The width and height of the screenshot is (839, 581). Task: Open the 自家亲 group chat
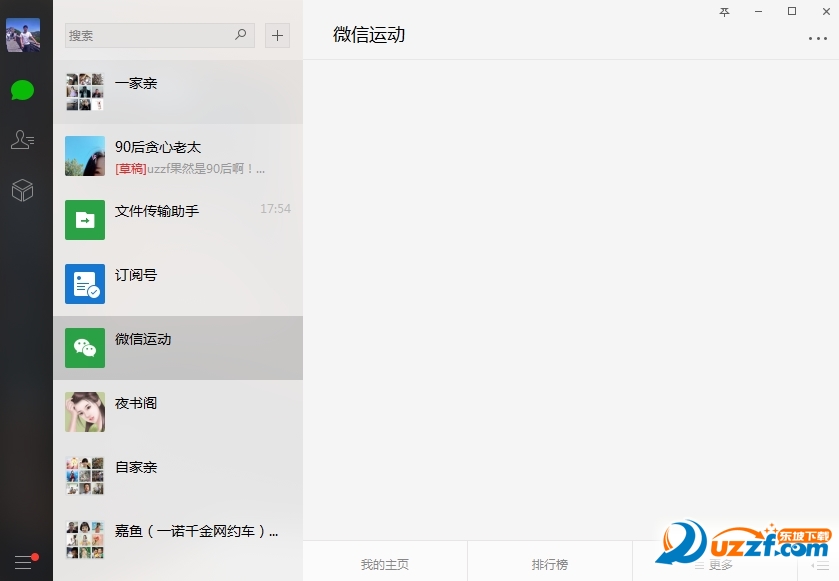click(178, 476)
